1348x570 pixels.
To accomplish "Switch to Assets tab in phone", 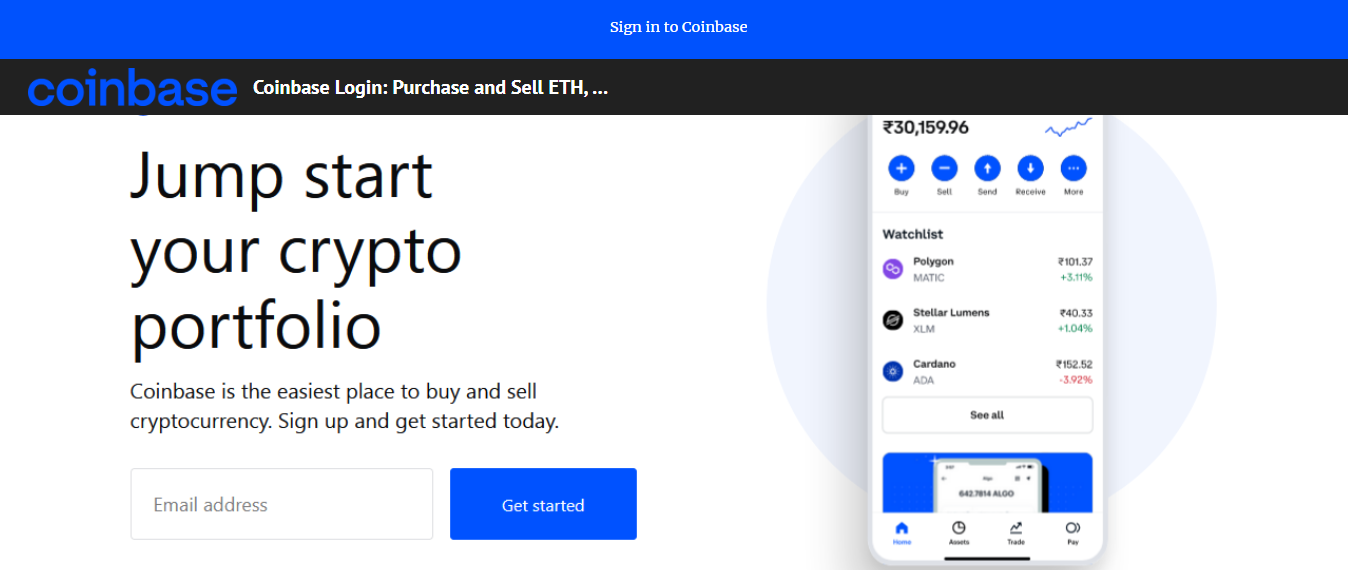I will (x=959, y=532).
